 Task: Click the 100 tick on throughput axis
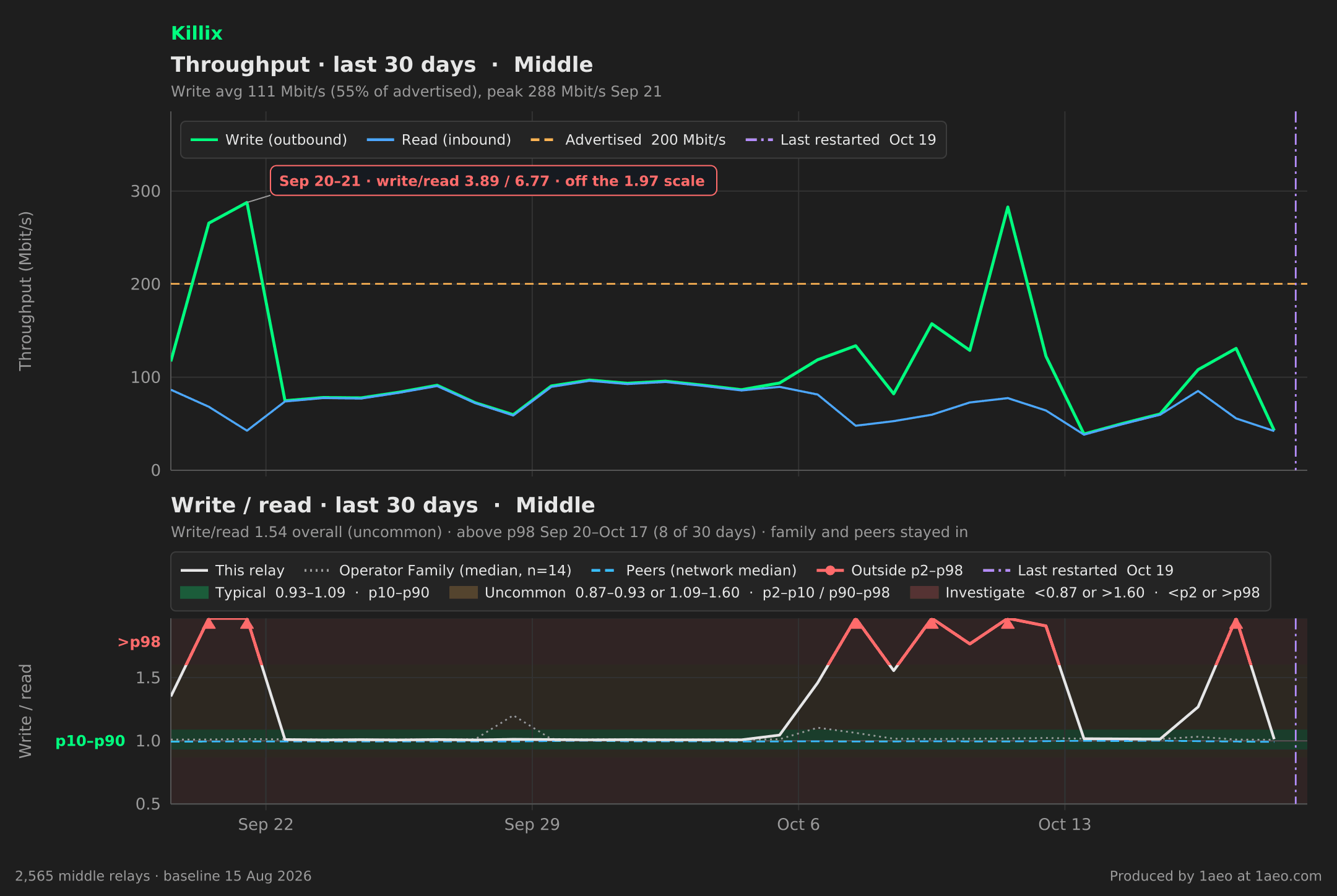(145, 377)
